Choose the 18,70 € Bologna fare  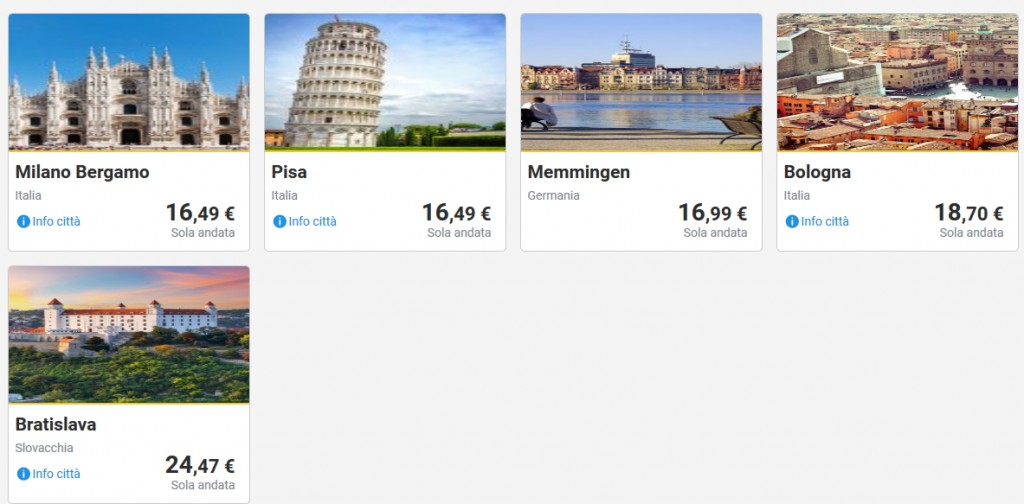point(968,213)
